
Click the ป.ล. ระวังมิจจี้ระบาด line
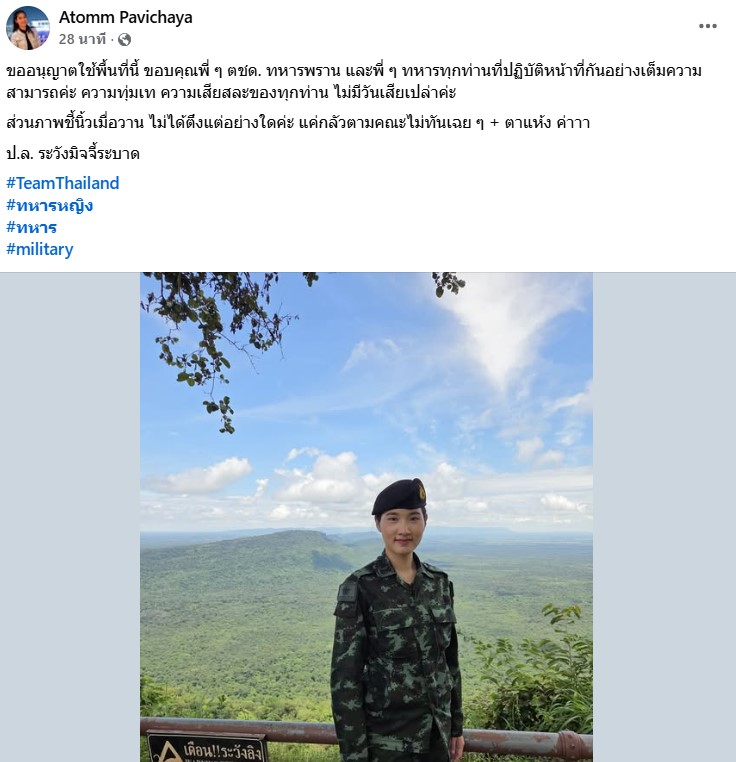[x=73, y=154]
